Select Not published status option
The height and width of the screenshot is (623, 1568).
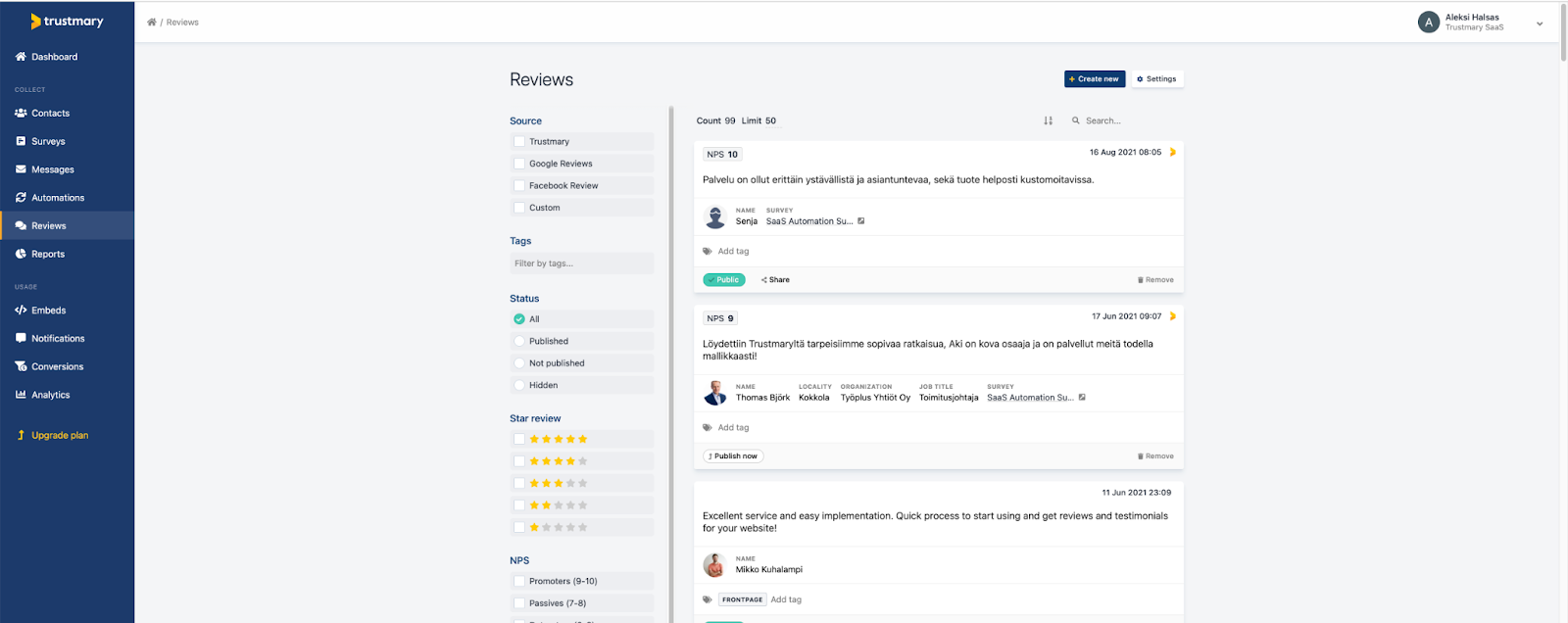click(519, 362)
